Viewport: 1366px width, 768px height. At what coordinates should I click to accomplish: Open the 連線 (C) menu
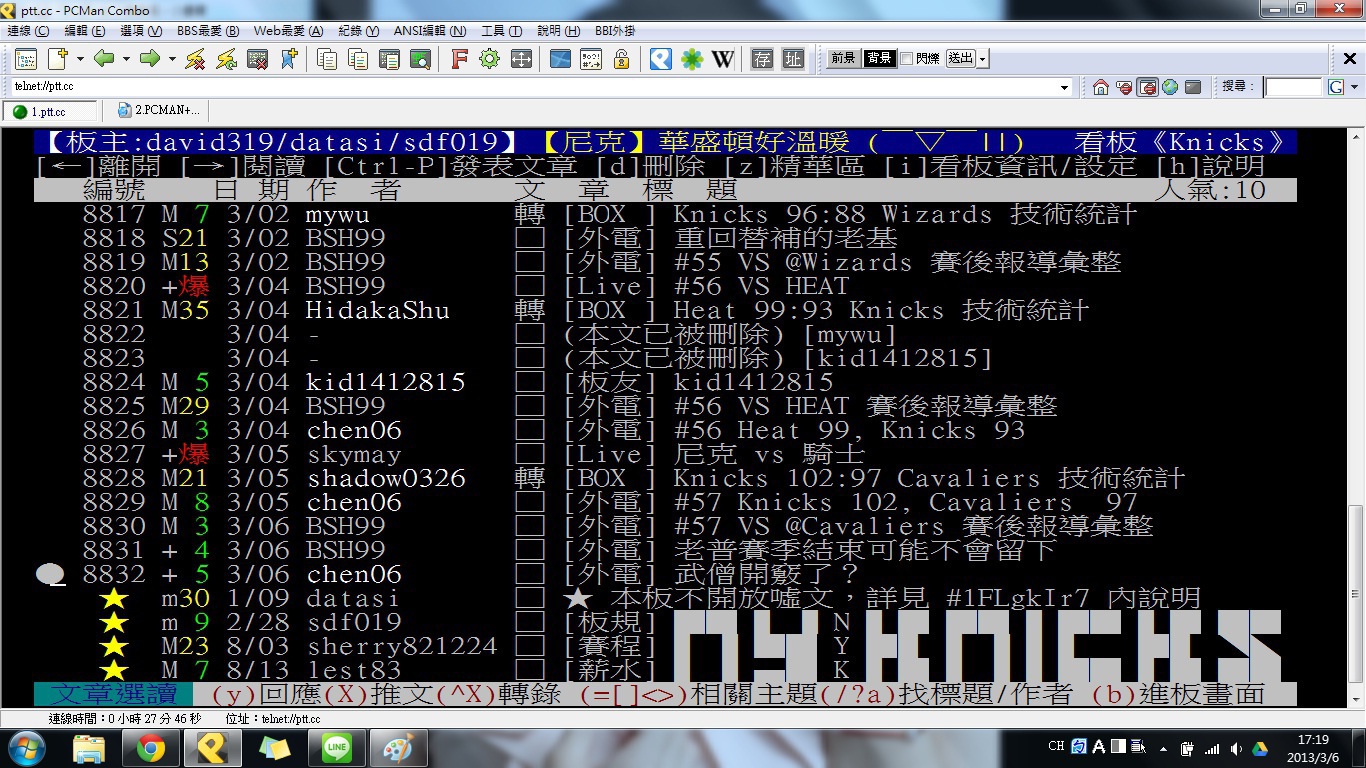(28, 31)
